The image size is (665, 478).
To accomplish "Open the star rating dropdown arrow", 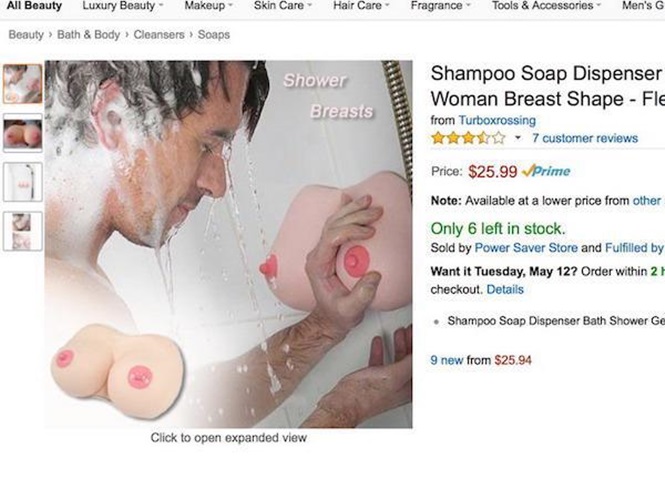I will pyautogui.click(x=518, y=138).
